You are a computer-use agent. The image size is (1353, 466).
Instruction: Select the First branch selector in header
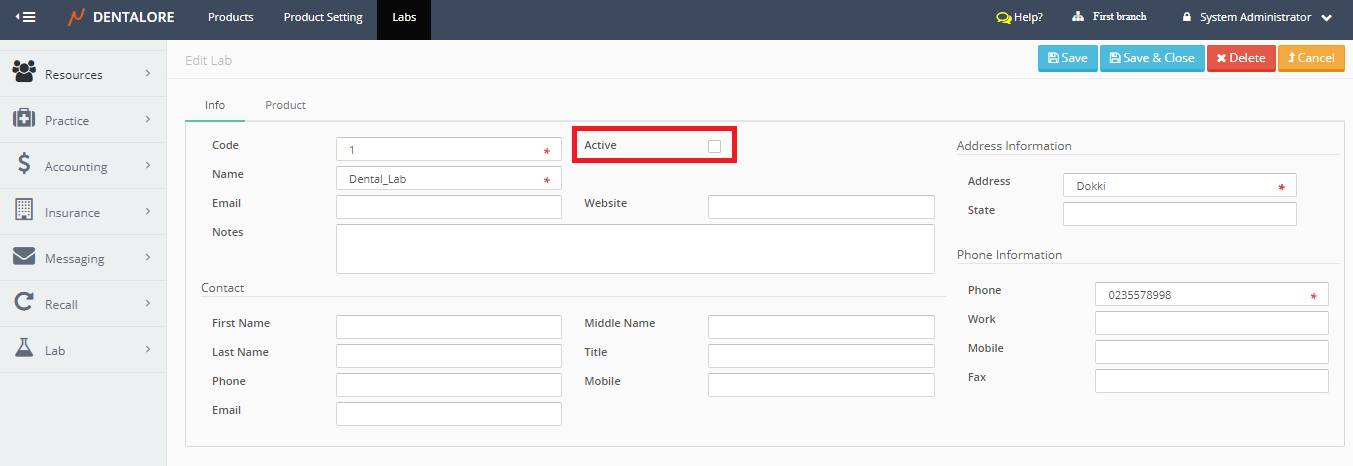[1109, 17]
